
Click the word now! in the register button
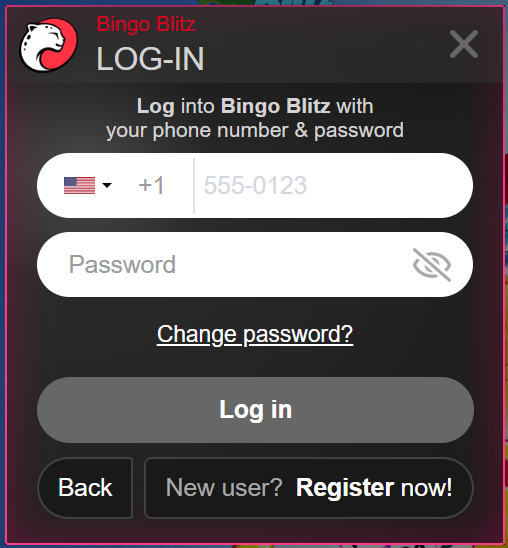tap(426, 488)
